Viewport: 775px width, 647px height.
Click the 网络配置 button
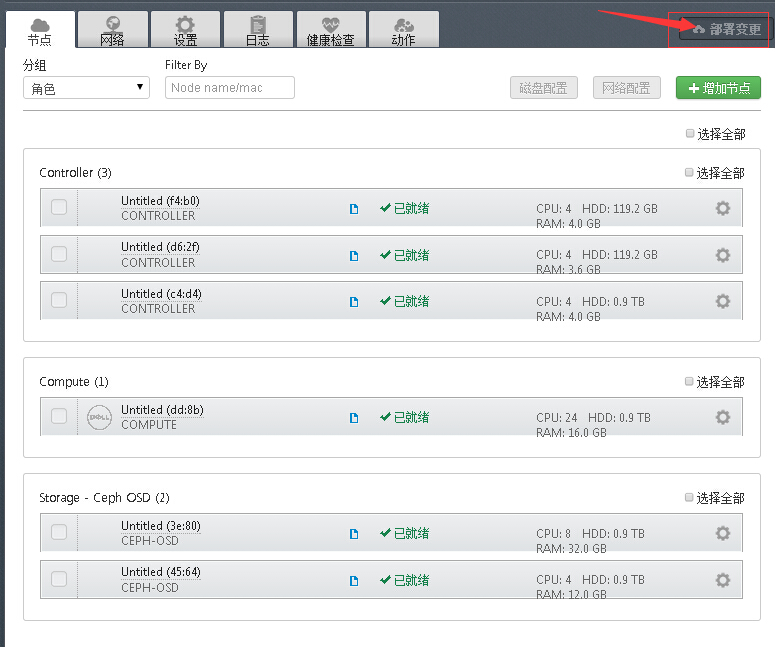coord(627,88)
